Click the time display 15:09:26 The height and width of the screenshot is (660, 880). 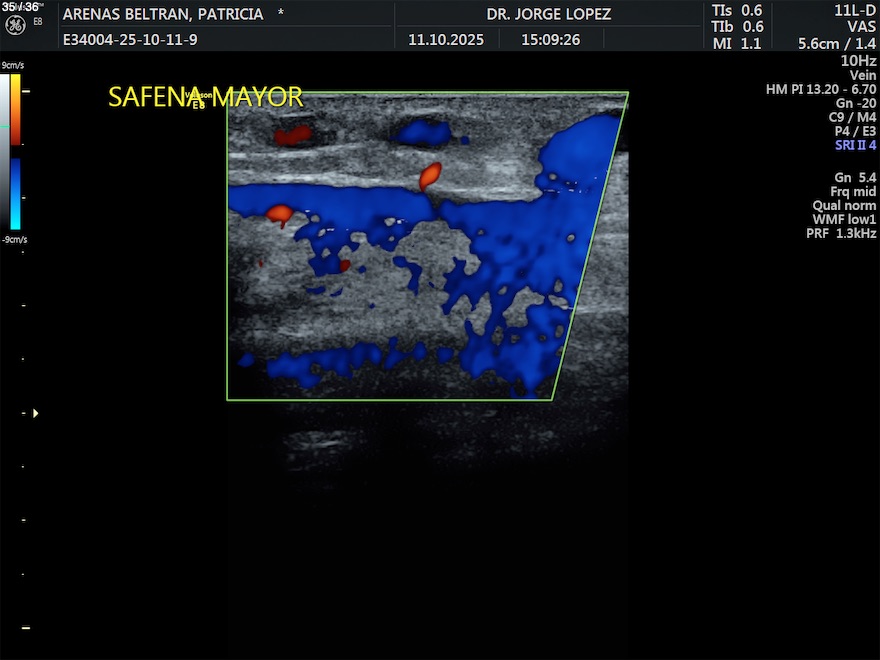(550, 40)
